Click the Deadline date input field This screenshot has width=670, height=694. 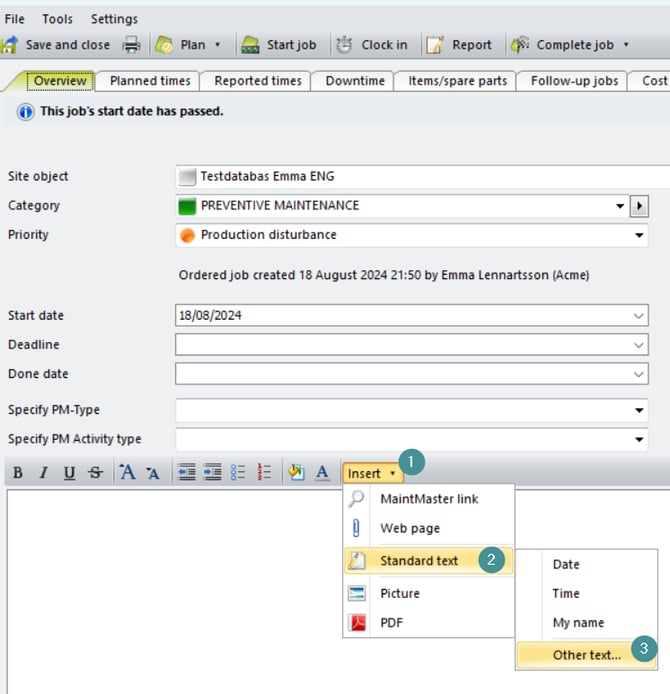click(400, 345)
